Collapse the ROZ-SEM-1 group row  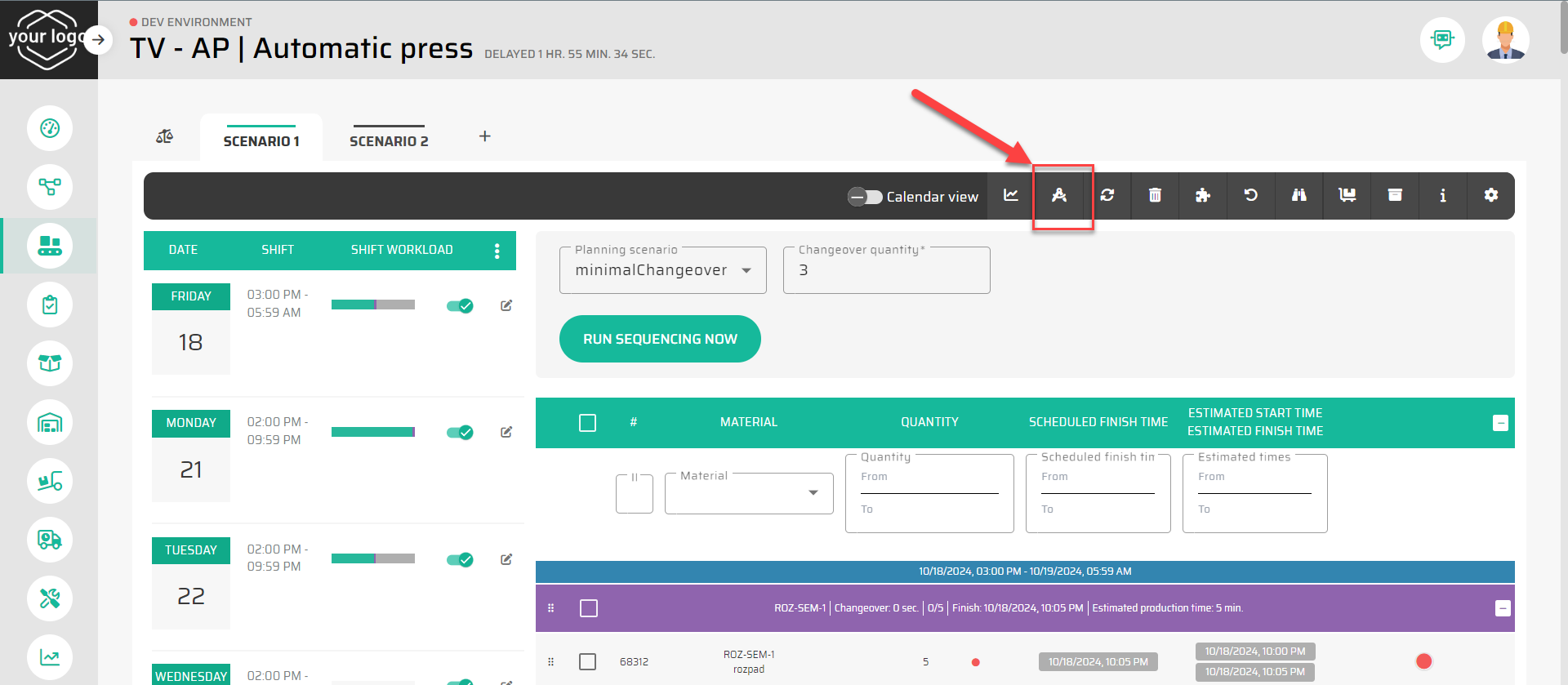pyautogui.click(x=1502, y=608)
